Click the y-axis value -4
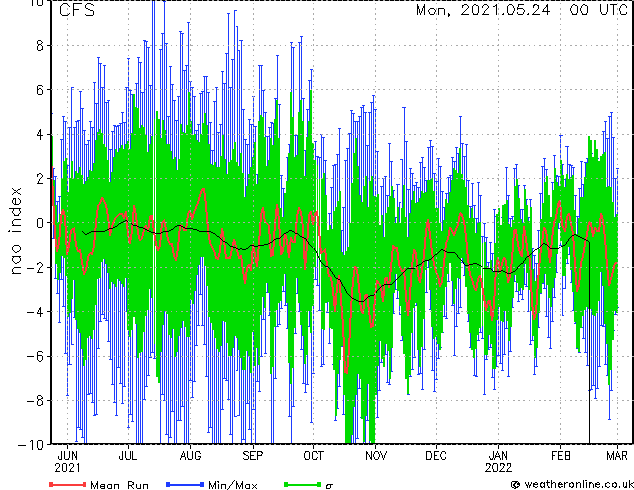 (x=35, y=312)
